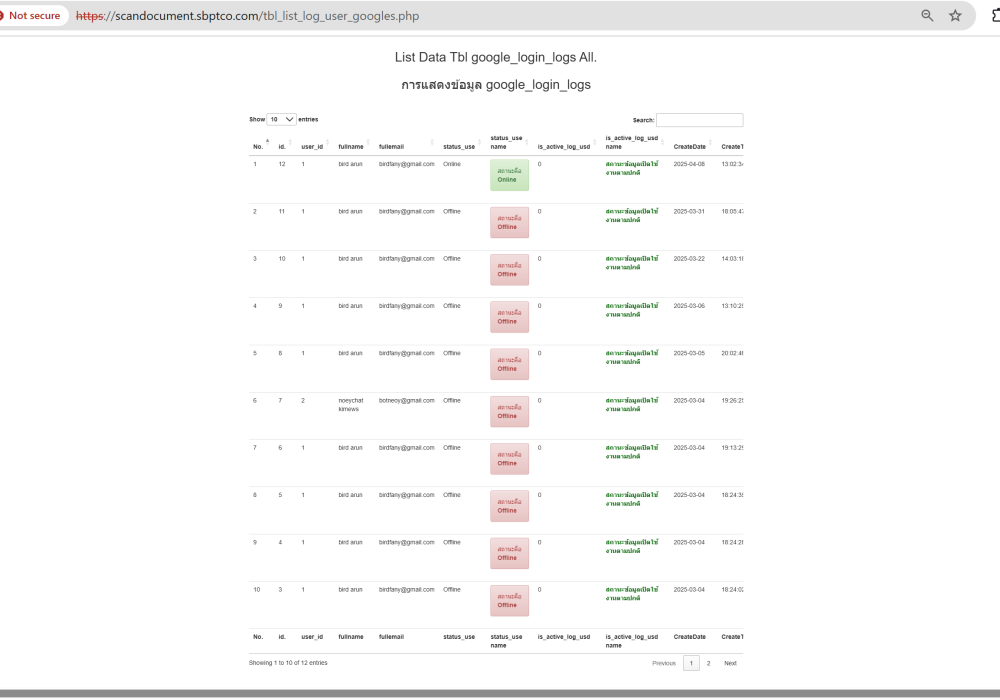Click the Not secure warning badge
The width and height of the screenshot is (1000, 700).
click(x=30, y=16)
